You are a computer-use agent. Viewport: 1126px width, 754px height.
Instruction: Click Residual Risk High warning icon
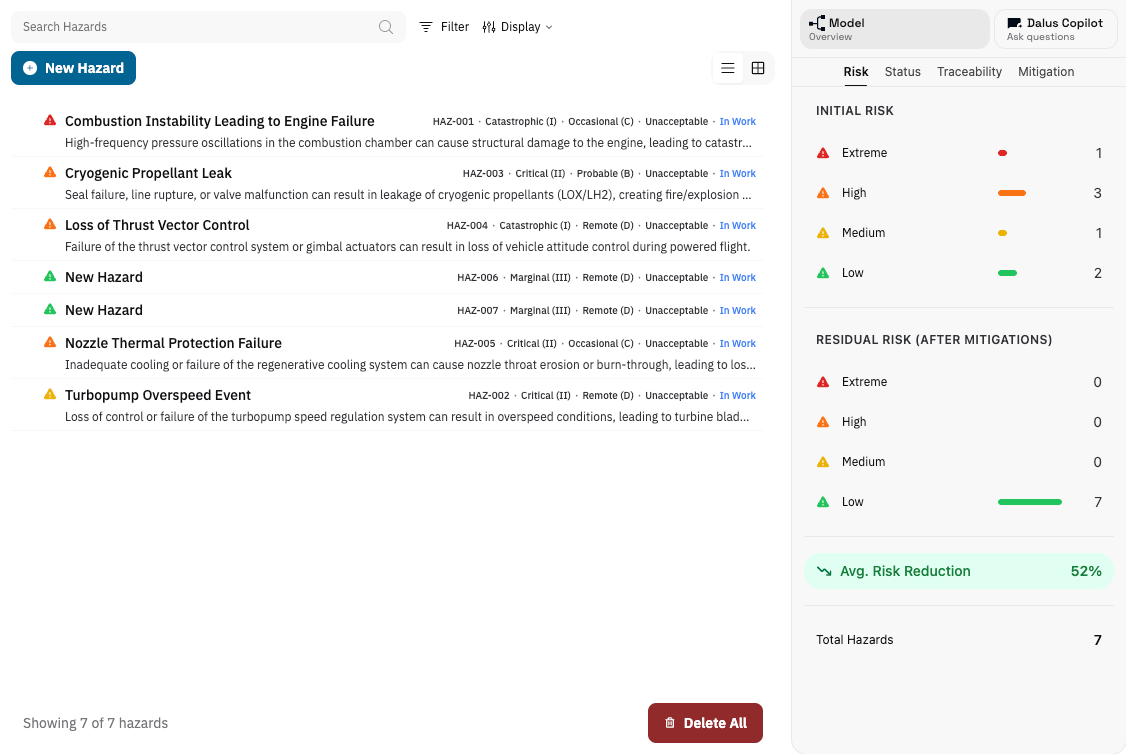pos(823,422)
